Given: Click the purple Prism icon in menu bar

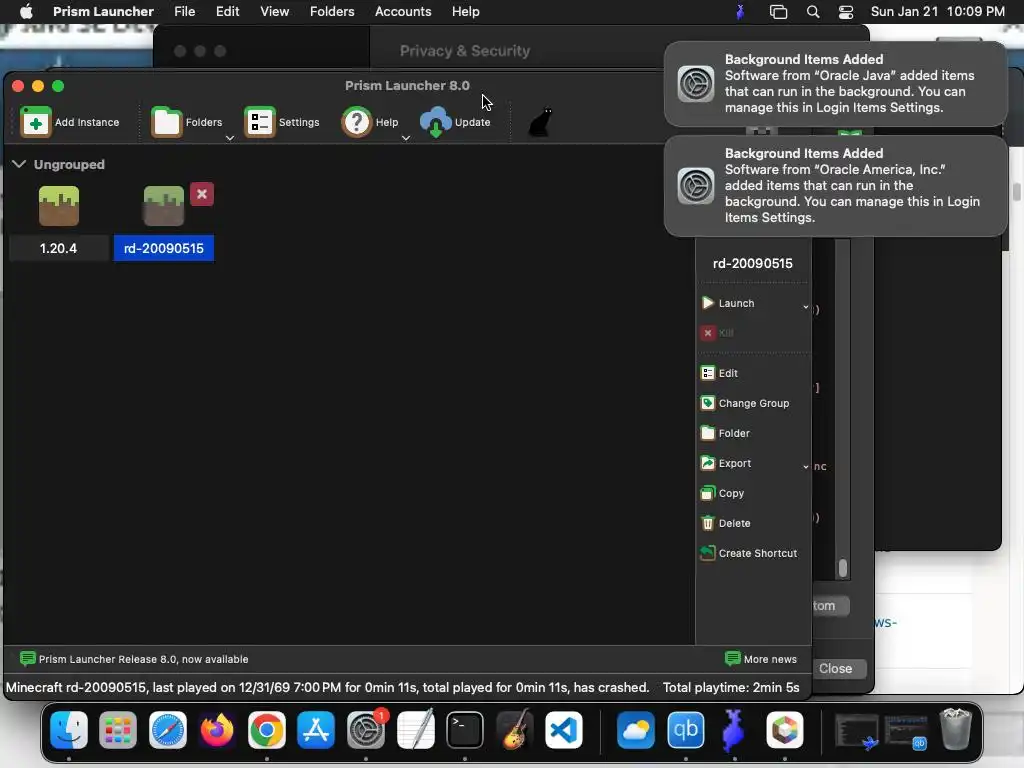Looking at the screenshot, I should tap(740, 12).
